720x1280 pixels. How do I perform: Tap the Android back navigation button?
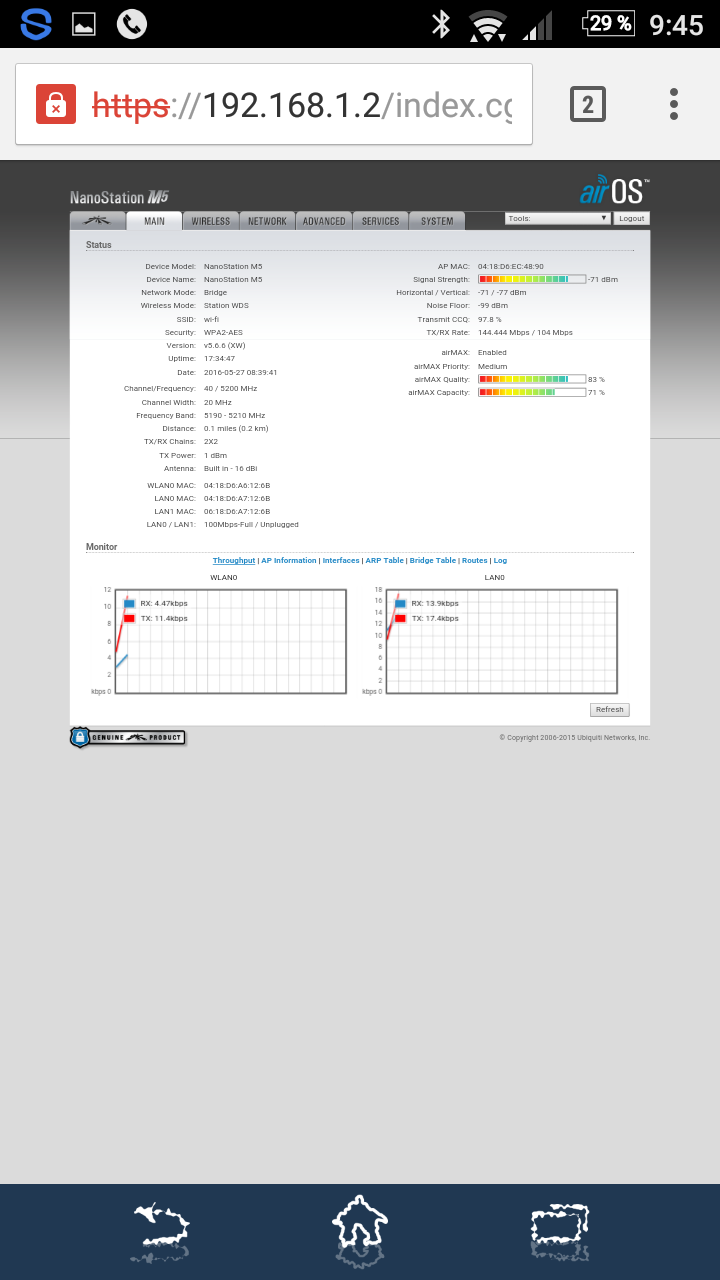[x=160, y=1232]
